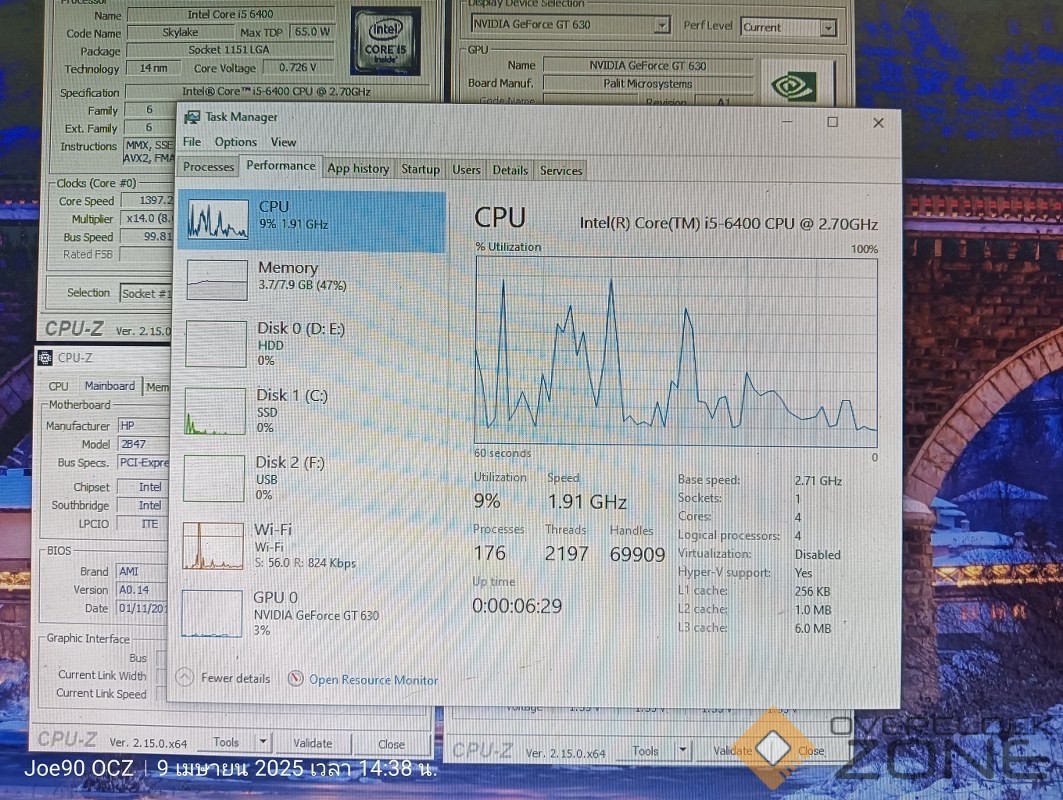The width and height of the screenshot is (1063, 800).
Task: Click the AMI BIOS Brand field
Action: coord(142,571)
